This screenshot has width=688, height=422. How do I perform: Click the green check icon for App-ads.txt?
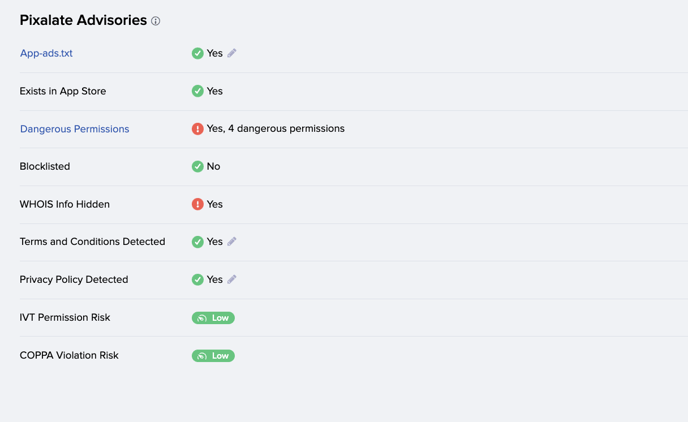(197, 53)
